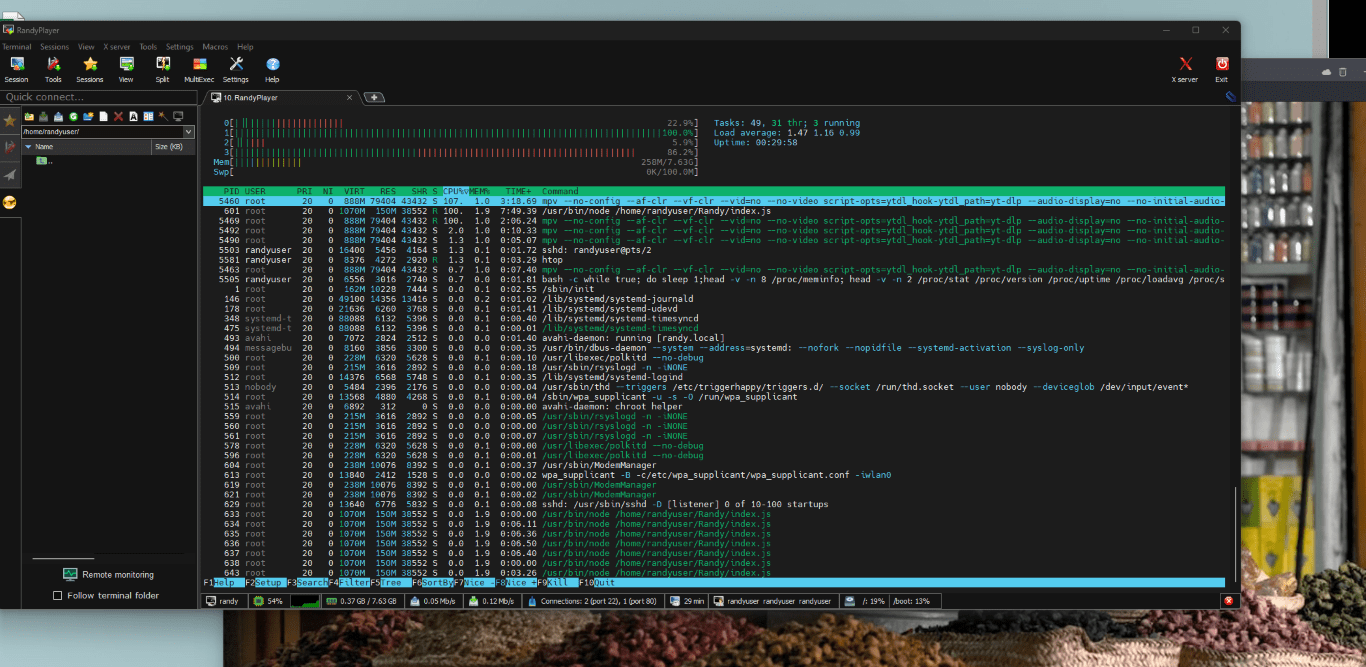The height and width of the screenshot is (667, 1366).
Task: Open the Sessions menu
Action: [x=55, y=47]
